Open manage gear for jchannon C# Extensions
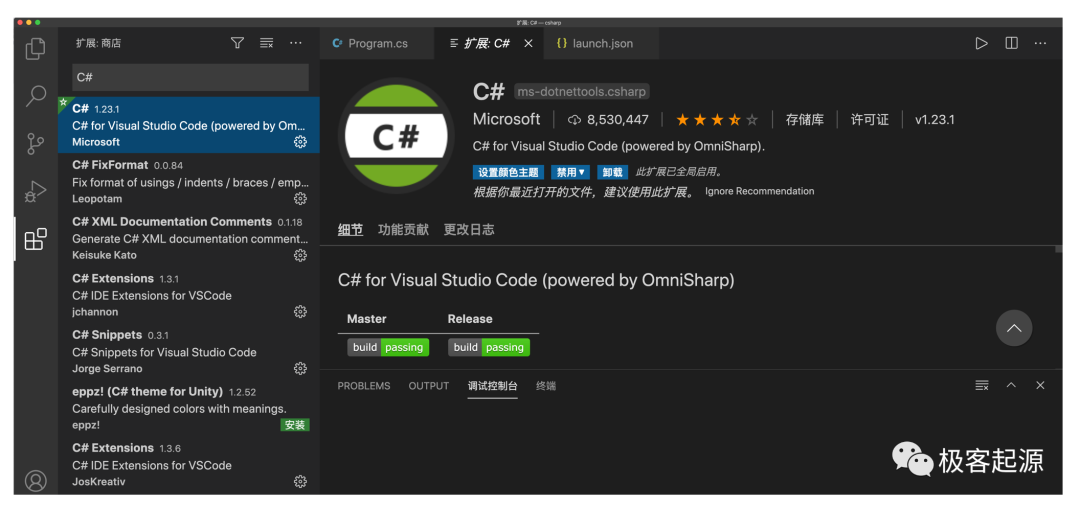 pyautogui.click(x=300, y=311)
